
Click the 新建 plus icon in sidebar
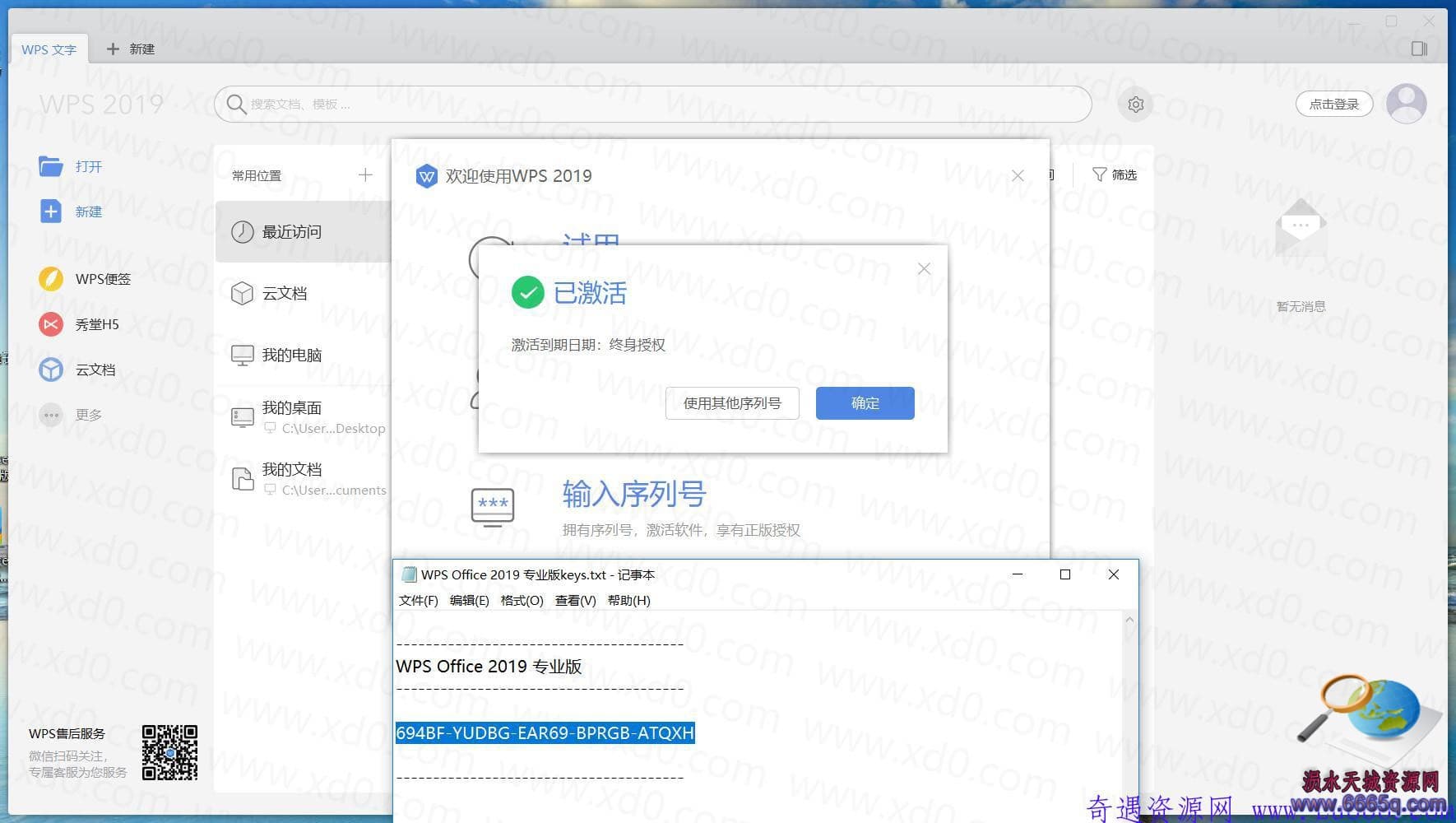pos(51,212)
